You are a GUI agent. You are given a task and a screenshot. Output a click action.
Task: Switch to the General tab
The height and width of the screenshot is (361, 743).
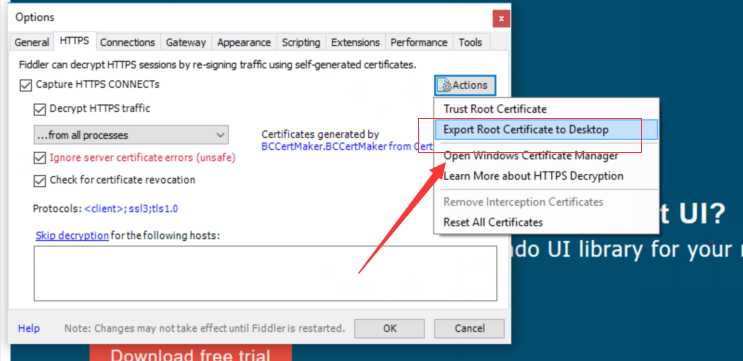click(x=31, y=42)
